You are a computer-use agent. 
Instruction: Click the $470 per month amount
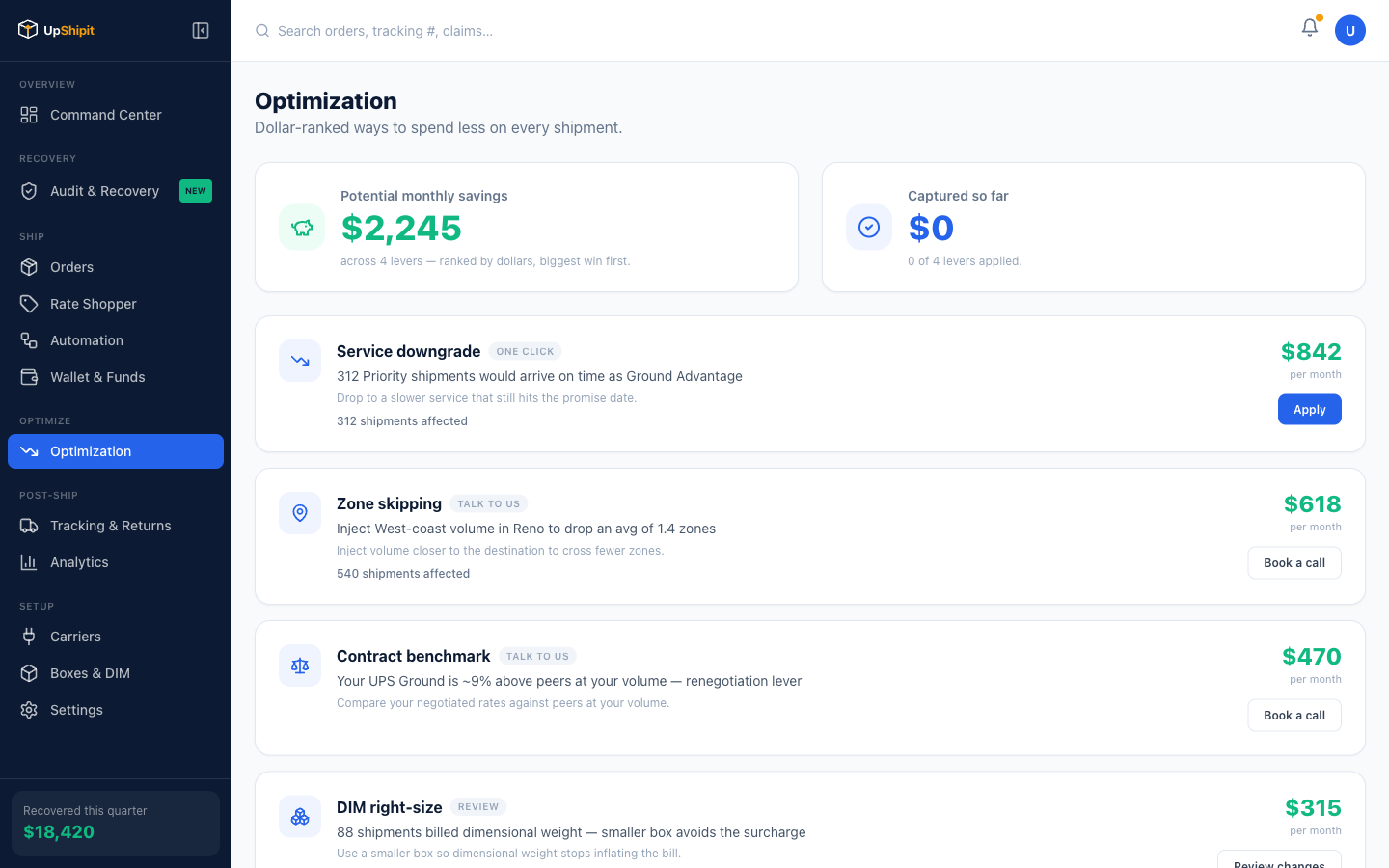click(1312, 657)
